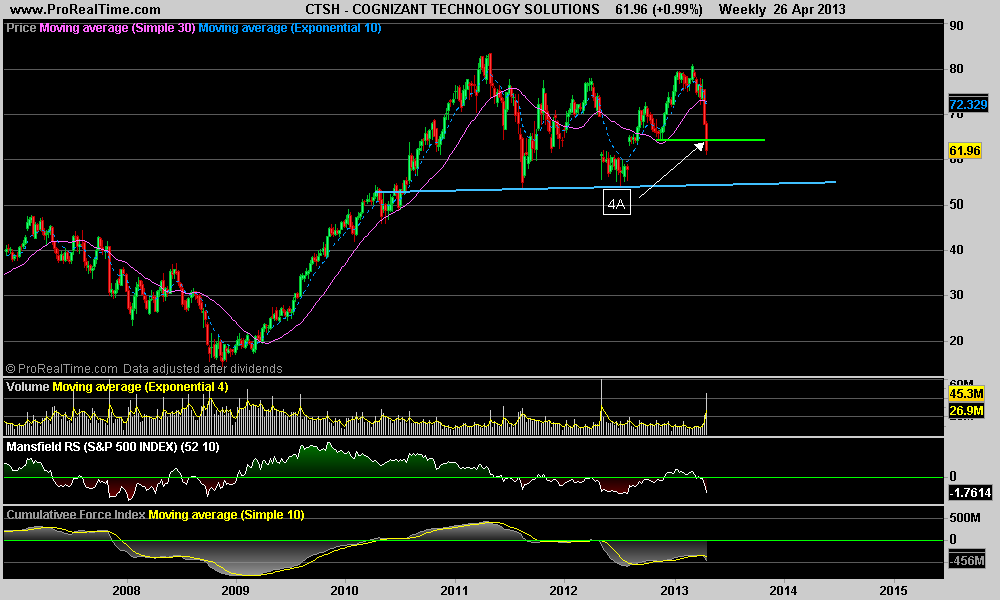Click the 2015 year label on time axis
This screenshot has width=1000, height=600.
pyautogui.click(x=893, y=590)
